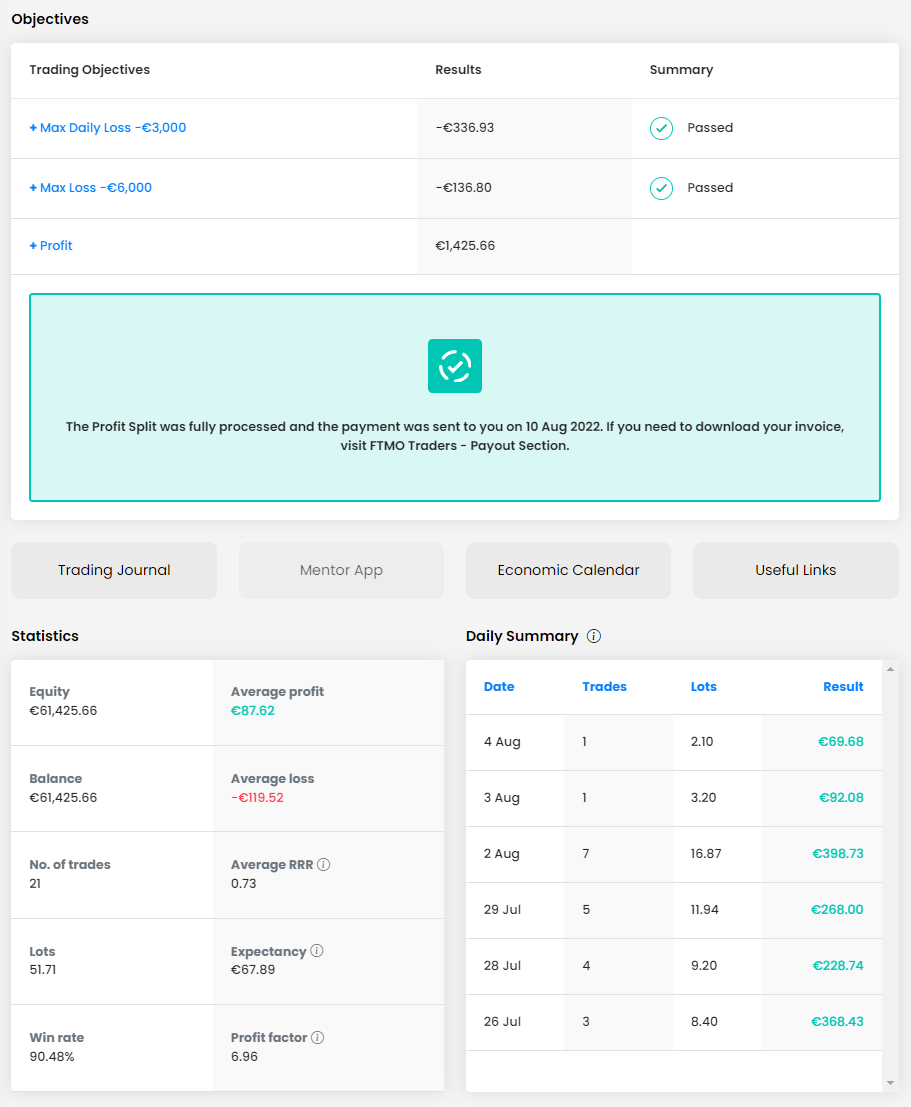Show info for Daily Summary
The width and height of the screenshot is (911, 1107).
594,636
